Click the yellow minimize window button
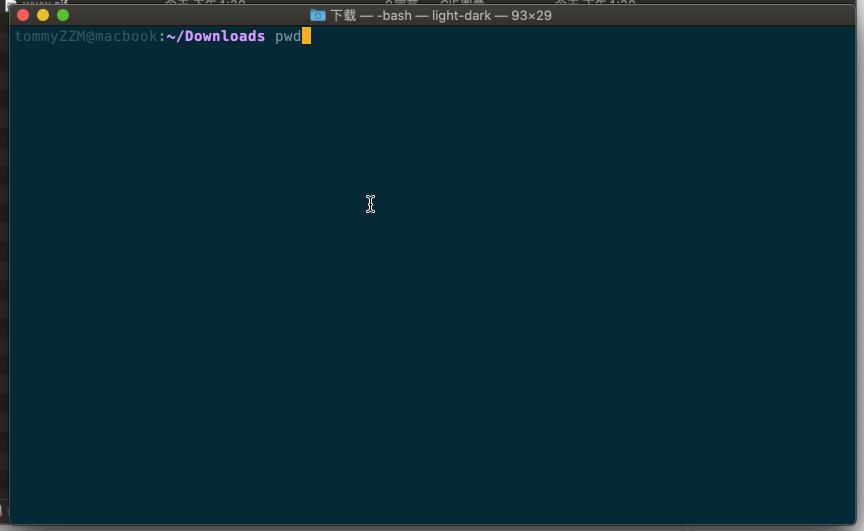Image resolution: width=864 pixels, height=531 pixels. point(43,15)
